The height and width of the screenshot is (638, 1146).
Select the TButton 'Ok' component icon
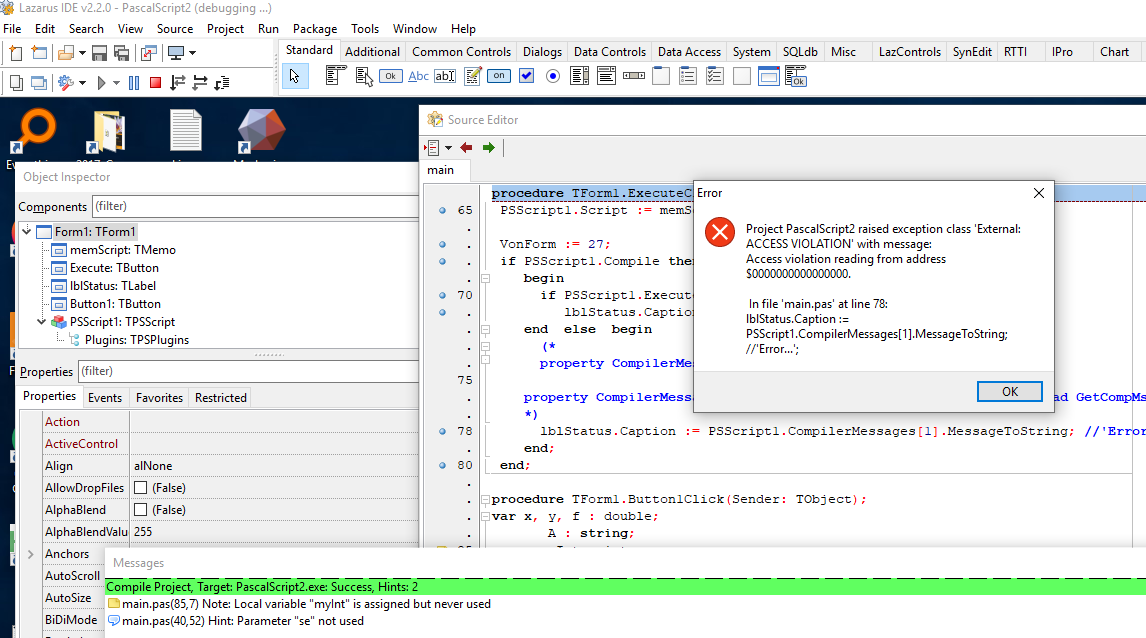click(x=390, y=76)
